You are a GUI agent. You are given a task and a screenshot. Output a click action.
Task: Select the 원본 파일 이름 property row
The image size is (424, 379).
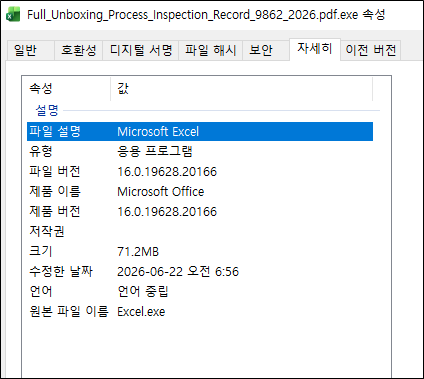pos(200,311)
